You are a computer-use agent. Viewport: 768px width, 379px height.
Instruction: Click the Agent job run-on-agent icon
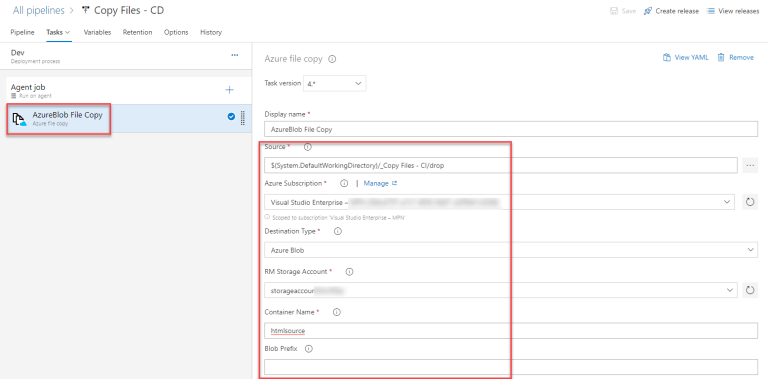pyautogui.click(x=14, y=96)
